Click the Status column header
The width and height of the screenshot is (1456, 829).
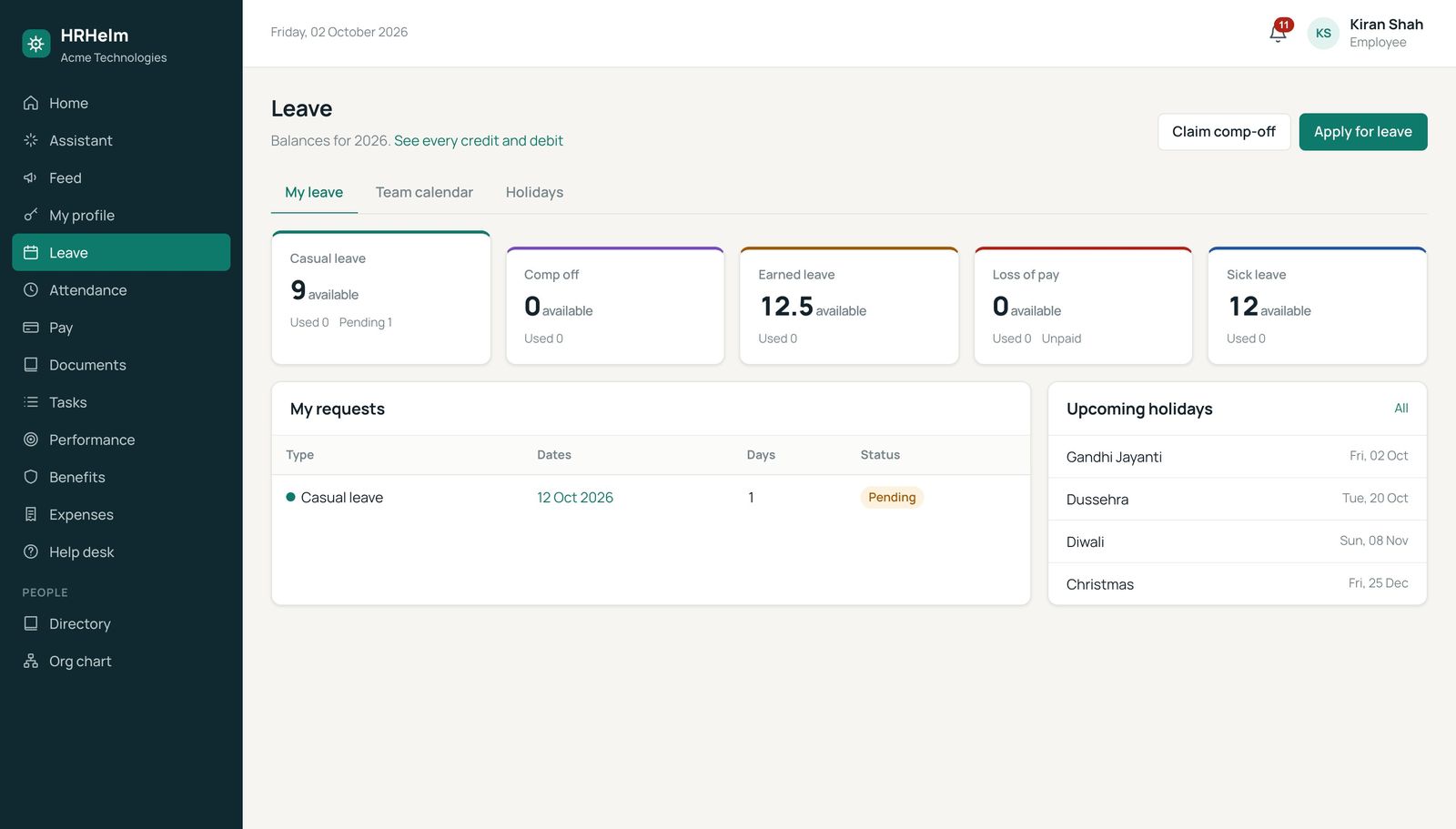880,455
